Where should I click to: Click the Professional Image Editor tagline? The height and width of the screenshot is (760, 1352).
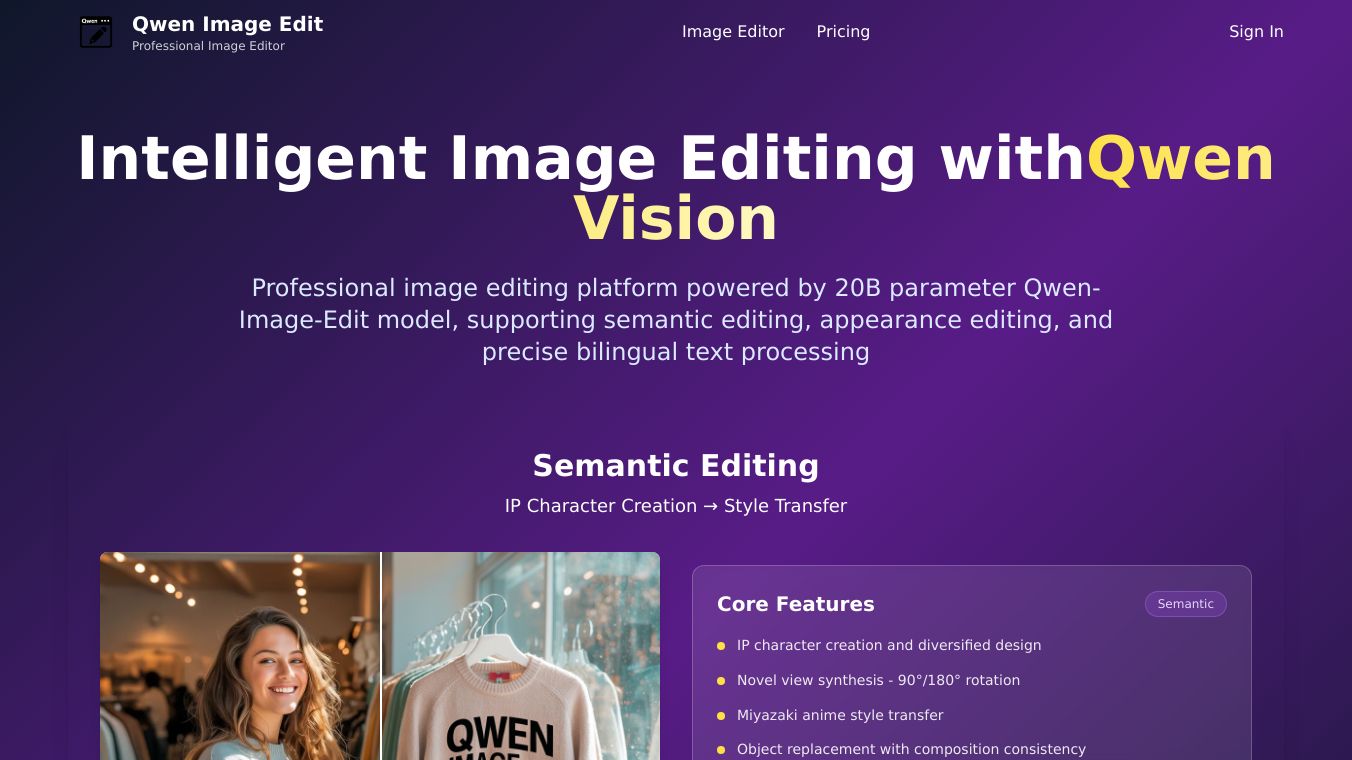[208, 46]
